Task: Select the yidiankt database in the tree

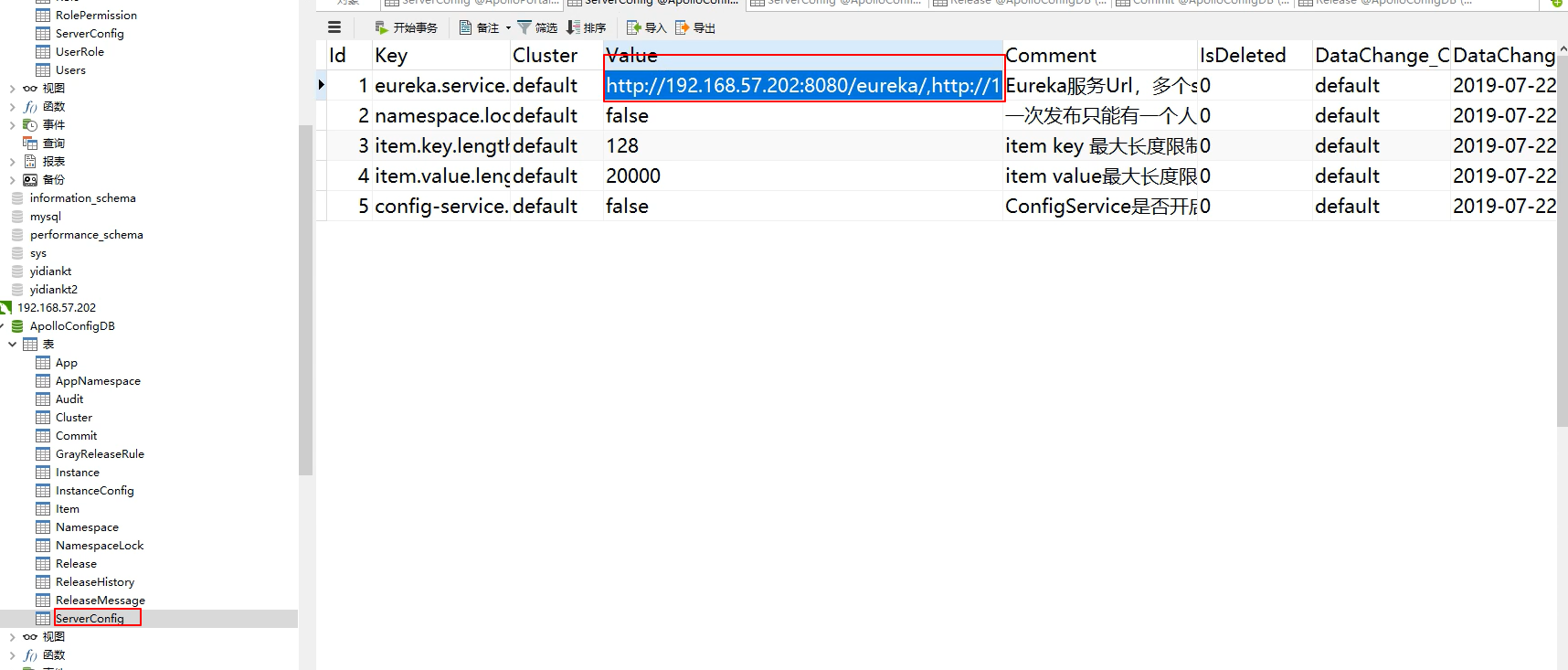Action: tap(50, 271)
